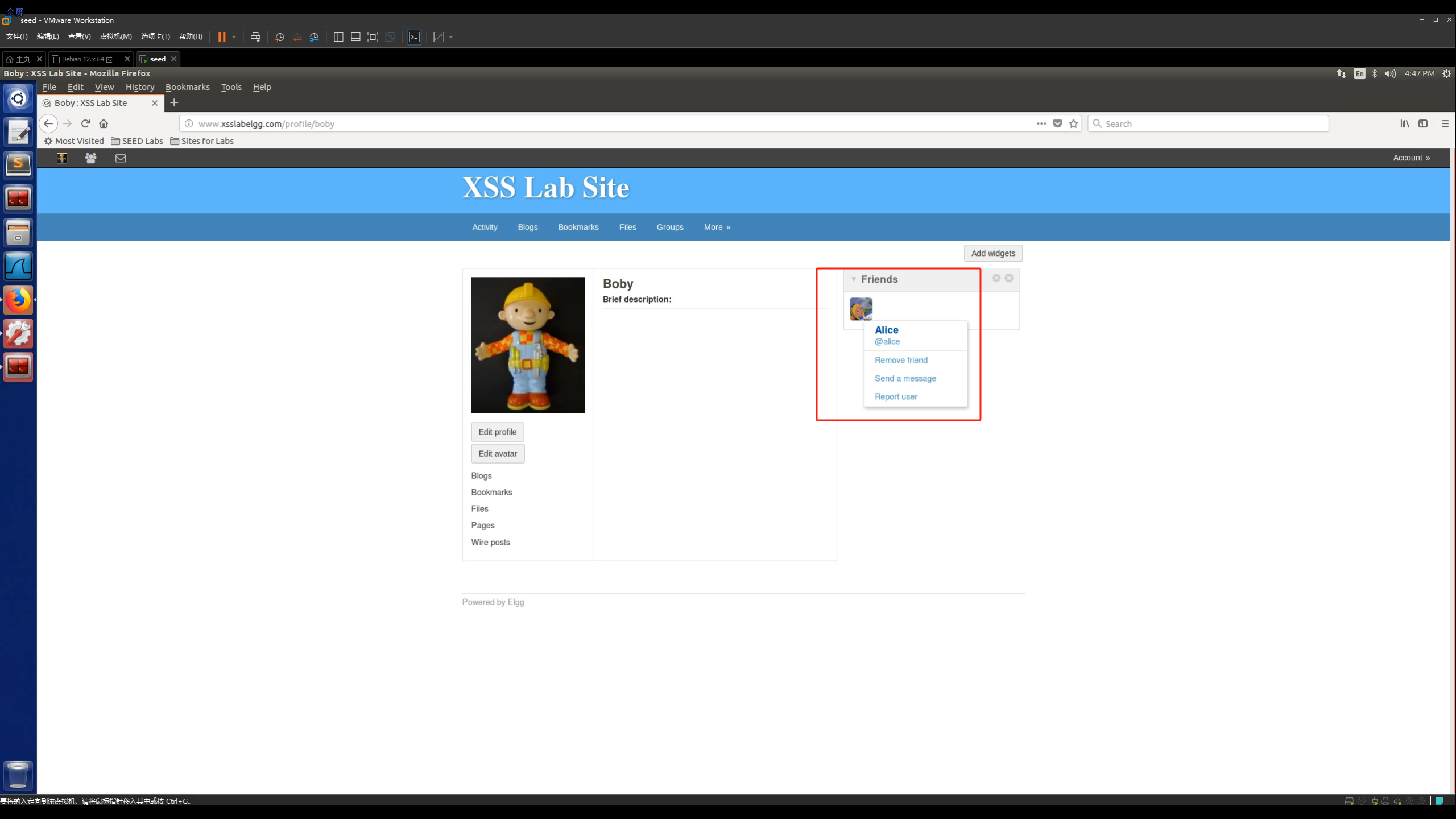
Task: Delete Friends widget with X icon
Action: pyautogui.click(x=1009, y=278)
